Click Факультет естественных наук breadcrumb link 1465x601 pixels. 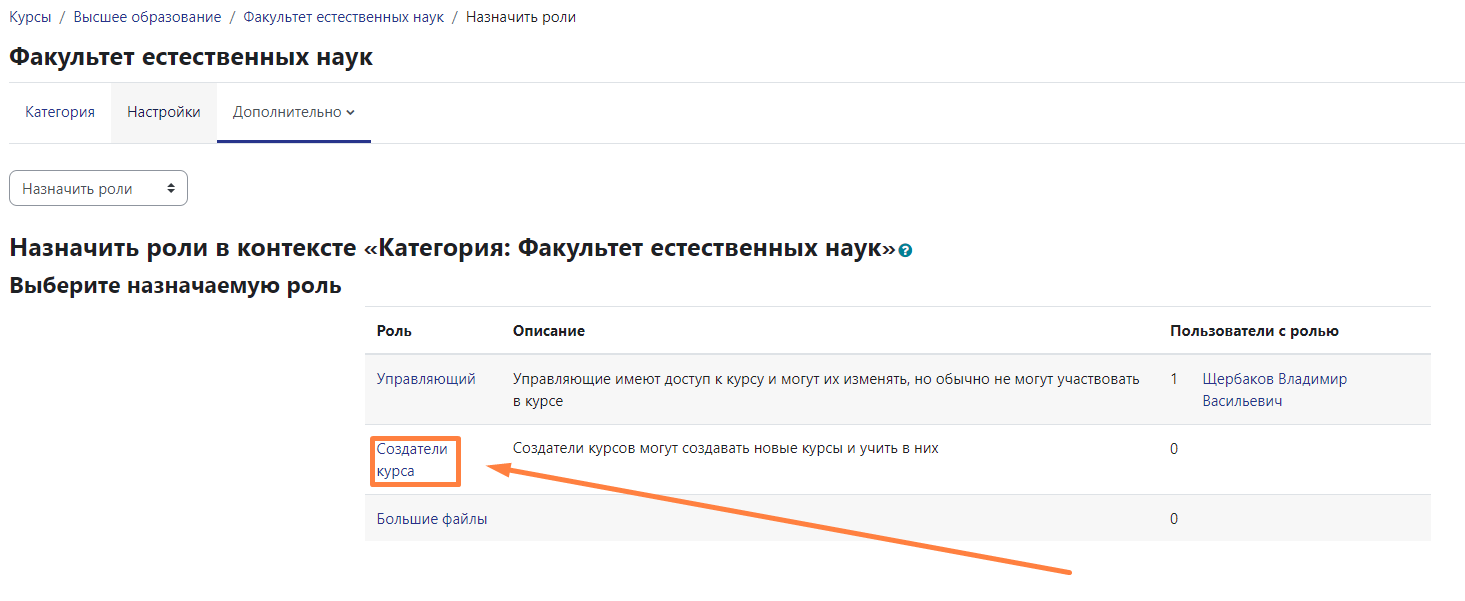tap(343, 17)
